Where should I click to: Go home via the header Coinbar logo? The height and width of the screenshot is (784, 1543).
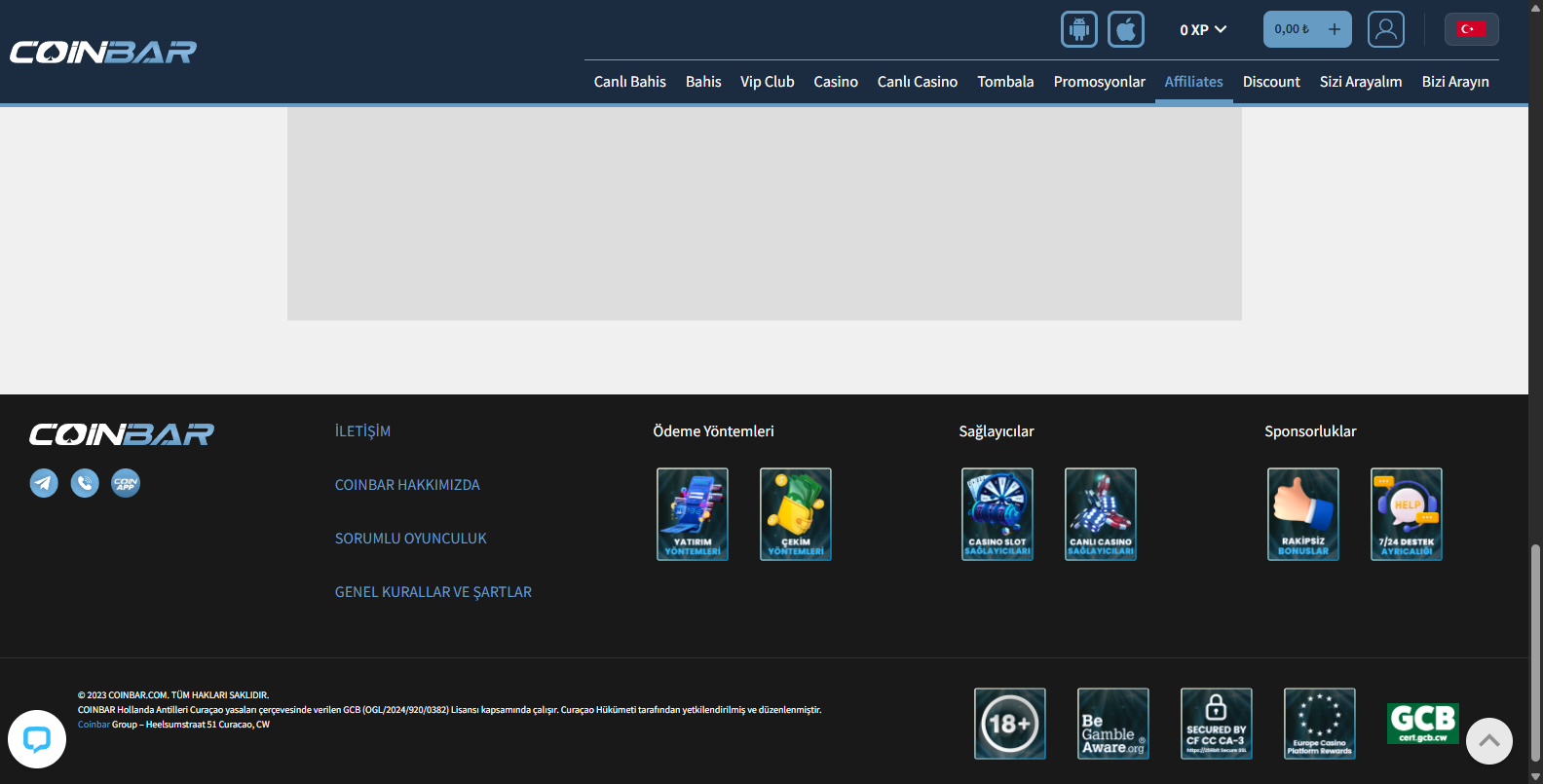[x=103, y=52]
